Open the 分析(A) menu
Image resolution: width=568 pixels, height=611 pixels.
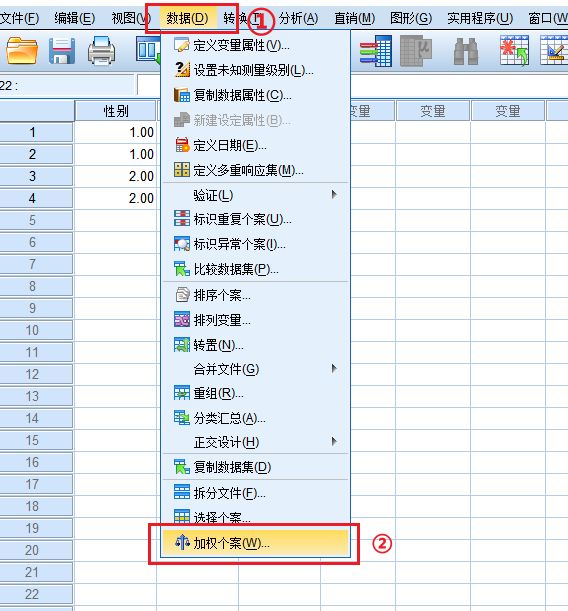point(298,18)
